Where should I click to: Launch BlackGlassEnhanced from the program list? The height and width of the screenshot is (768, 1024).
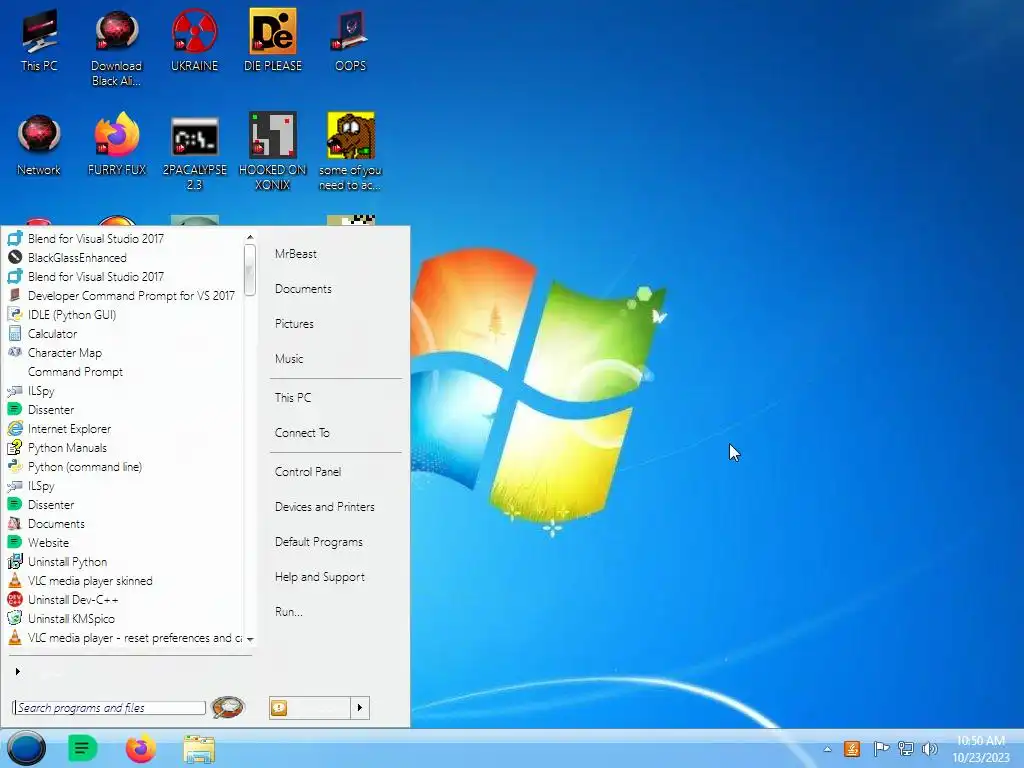(77, 258)
